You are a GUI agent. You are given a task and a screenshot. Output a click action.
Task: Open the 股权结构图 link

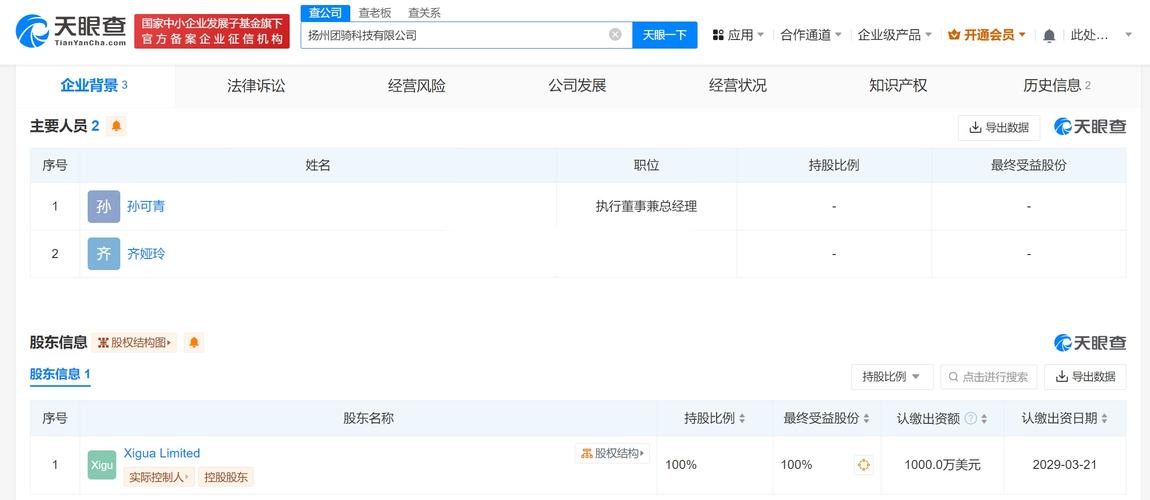tap(134, 342)
